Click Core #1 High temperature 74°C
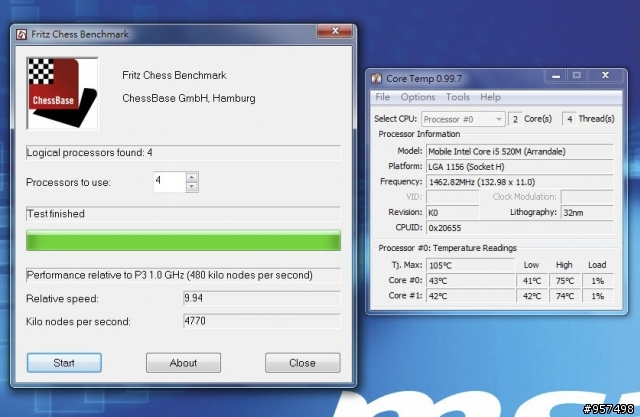The image size is (640, 417). click(565, 296)
